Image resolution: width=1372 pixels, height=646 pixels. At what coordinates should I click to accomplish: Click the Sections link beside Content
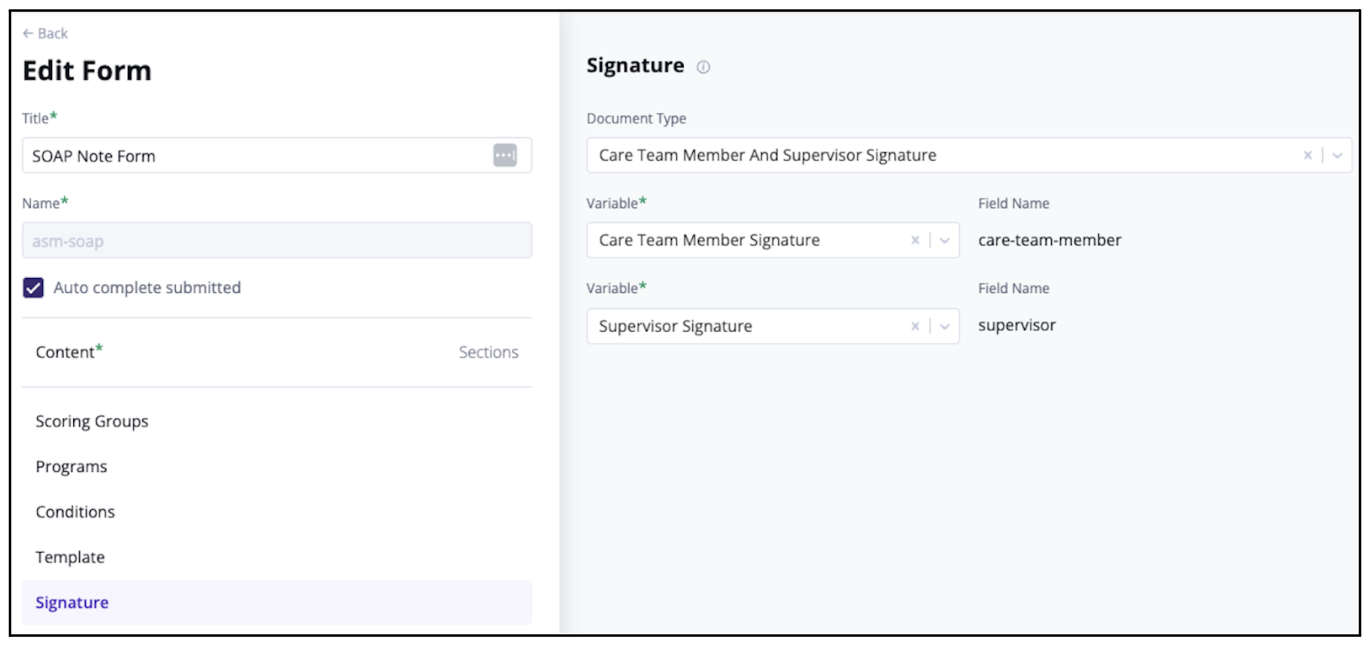488,352
